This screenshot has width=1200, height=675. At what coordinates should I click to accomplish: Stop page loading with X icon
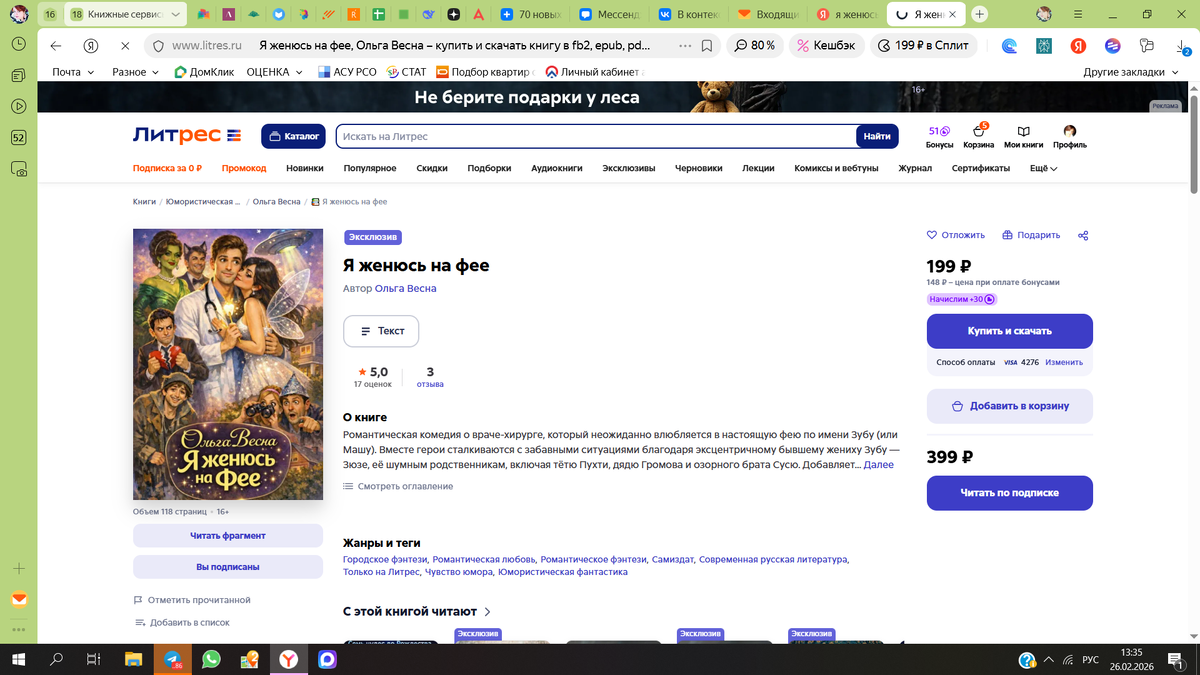pyautogui.click(x=125, y=46)
